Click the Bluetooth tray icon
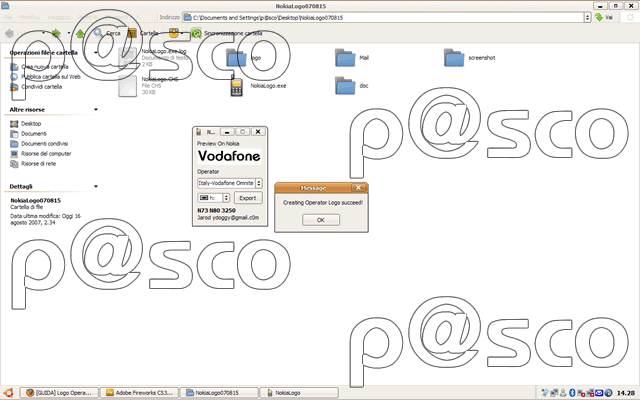Screen dimensions: 640x400 (x=572, y=393)
